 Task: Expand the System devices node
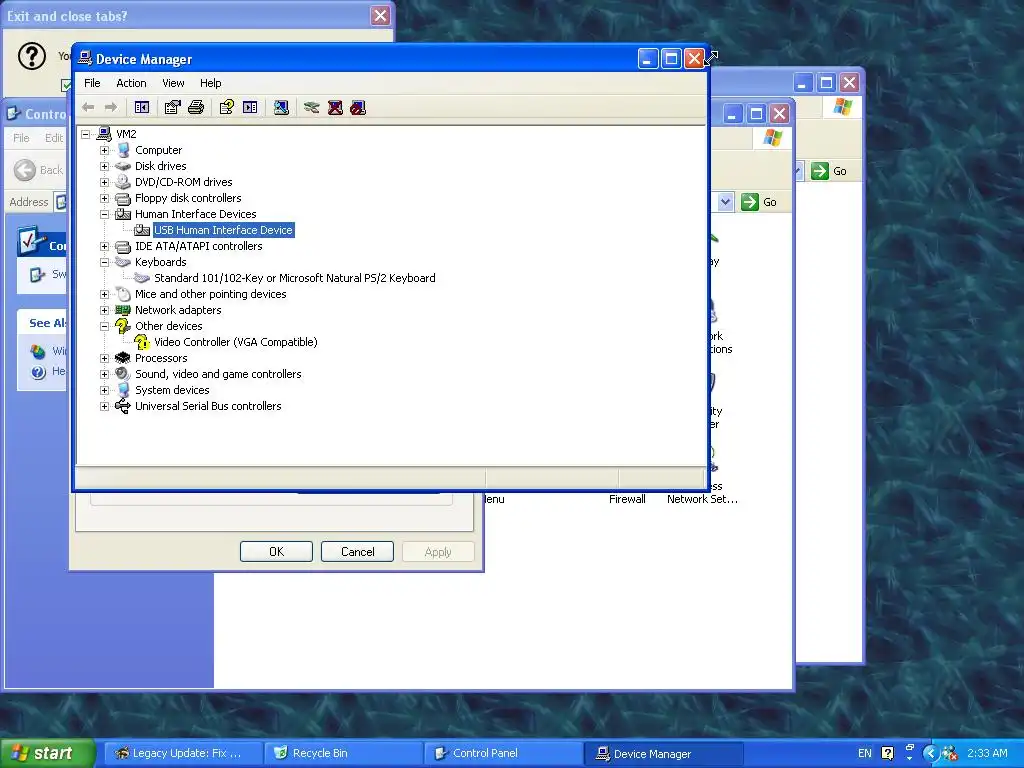104,390
